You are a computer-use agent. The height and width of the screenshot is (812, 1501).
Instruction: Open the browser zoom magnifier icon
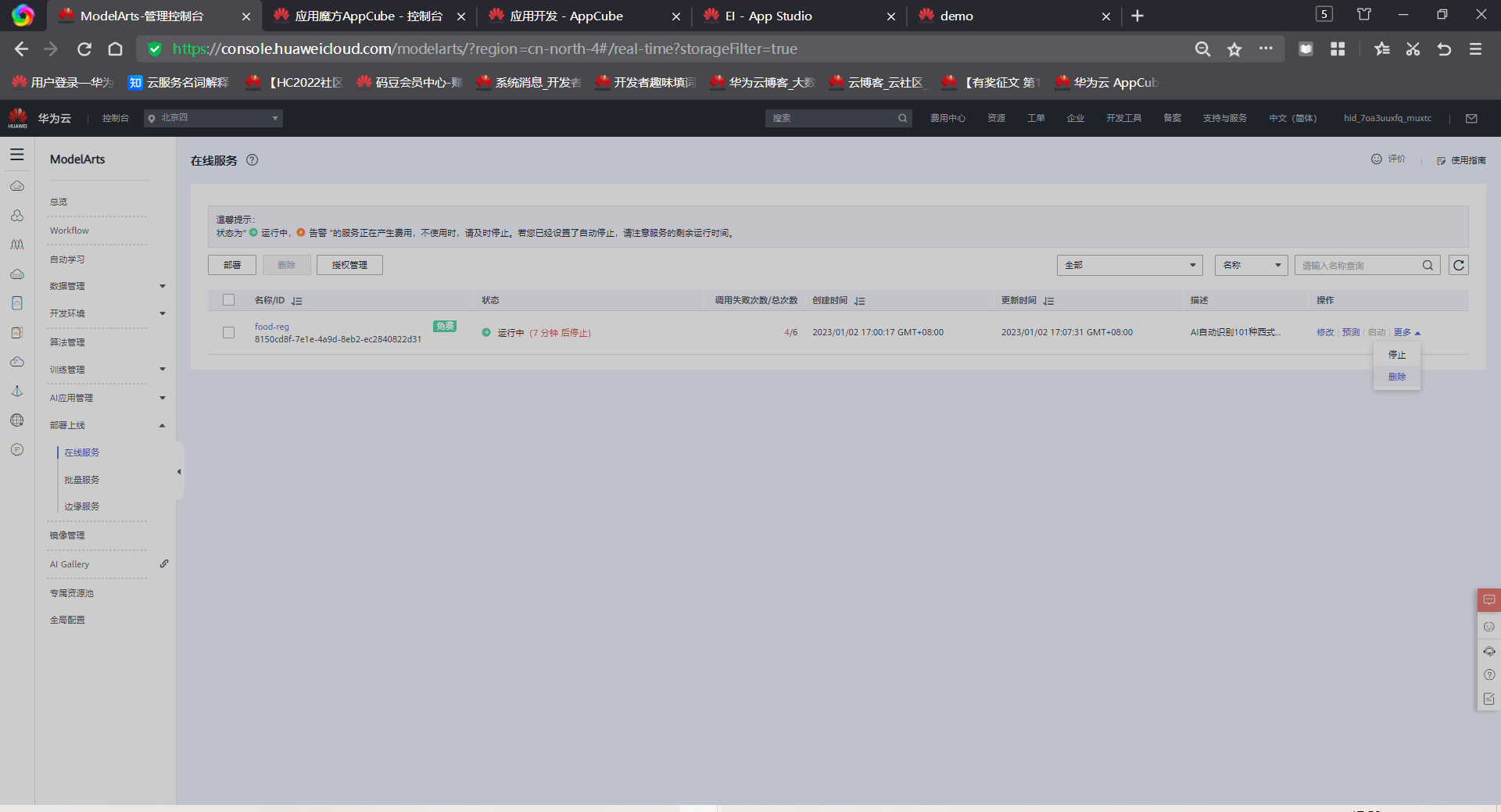coord(1202,49)
